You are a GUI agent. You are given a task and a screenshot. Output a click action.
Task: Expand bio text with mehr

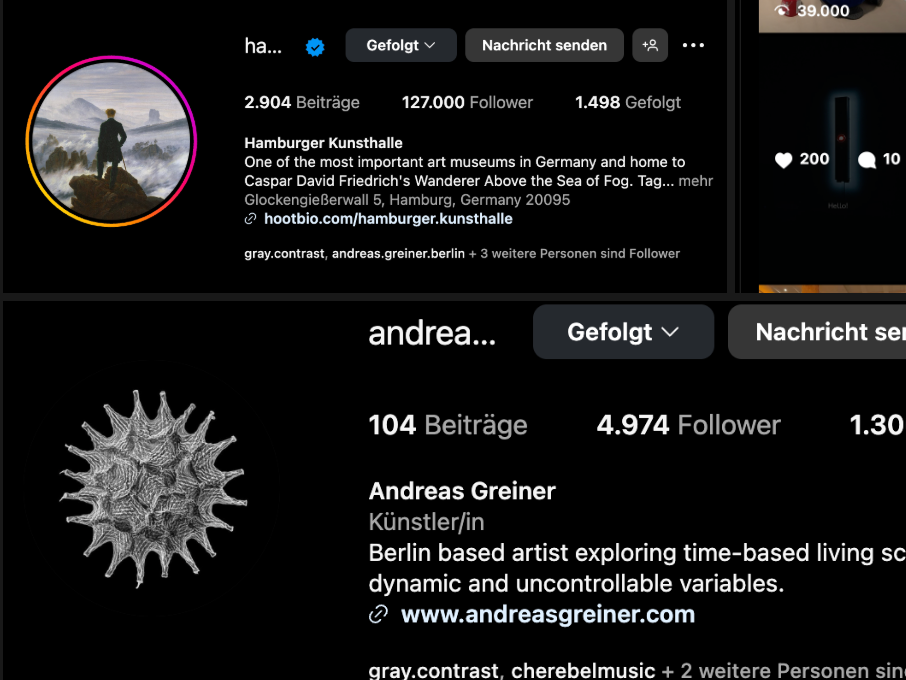(x=696, y=181)
